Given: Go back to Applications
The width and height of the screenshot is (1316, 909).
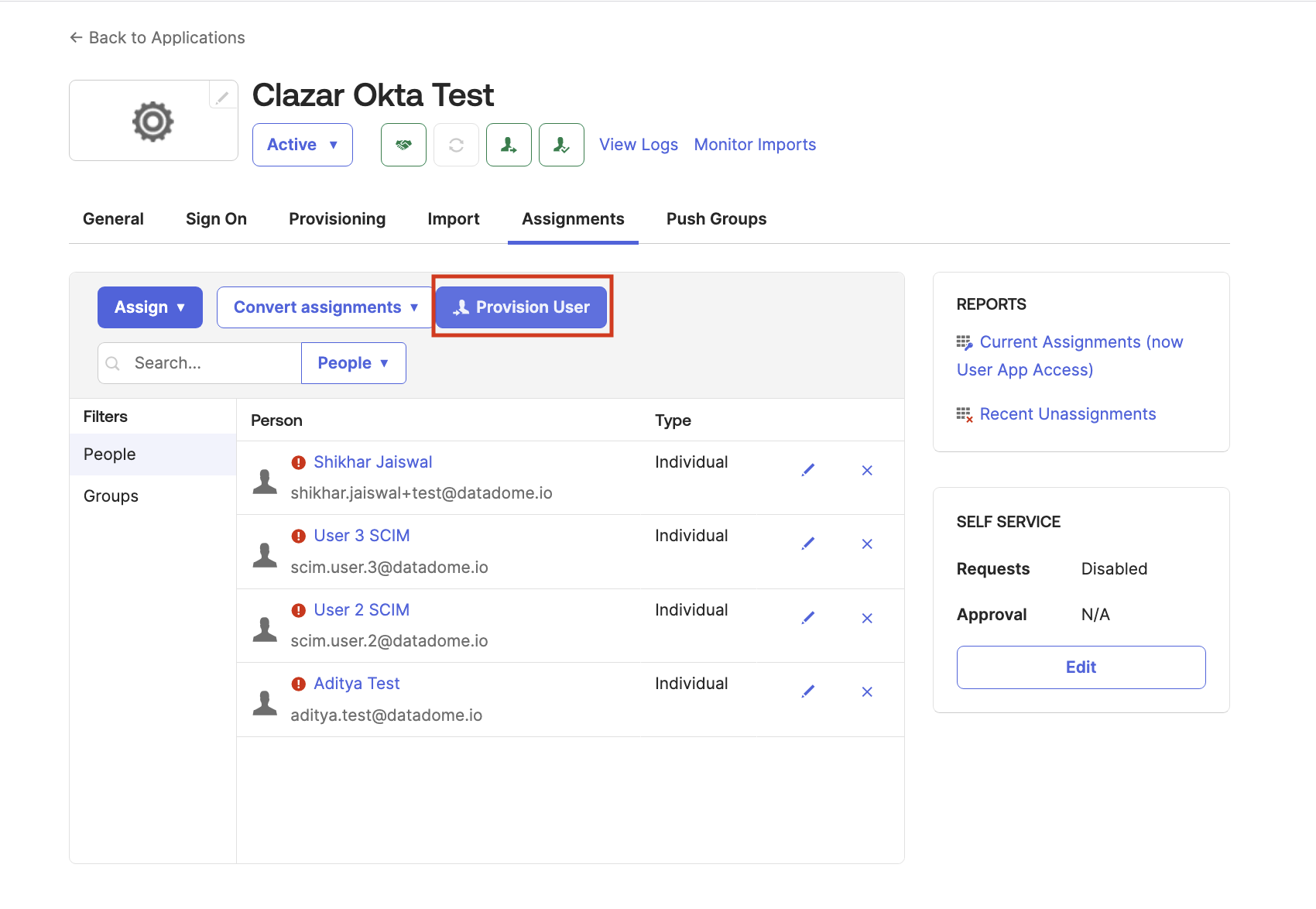Looking at the screenshot, I should [x=157, y=38].
